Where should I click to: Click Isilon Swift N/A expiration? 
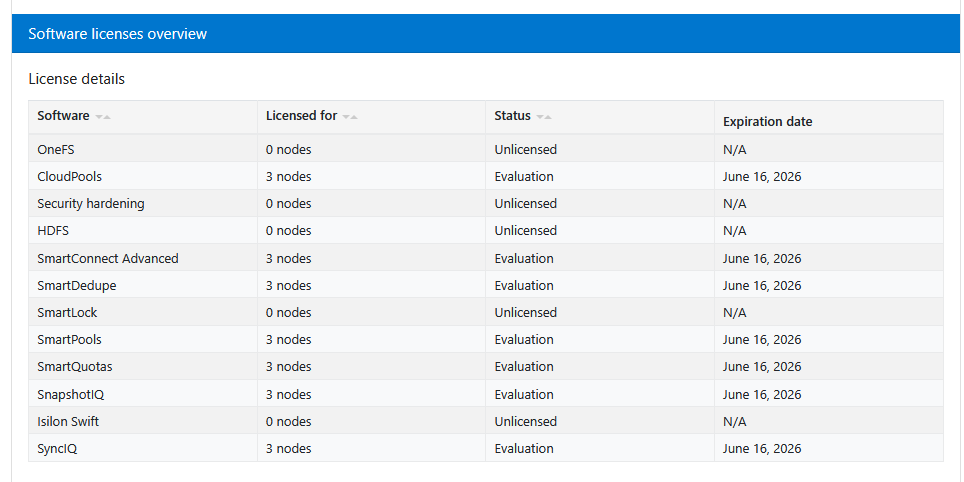pyautogui.click(x=735, y=421)
